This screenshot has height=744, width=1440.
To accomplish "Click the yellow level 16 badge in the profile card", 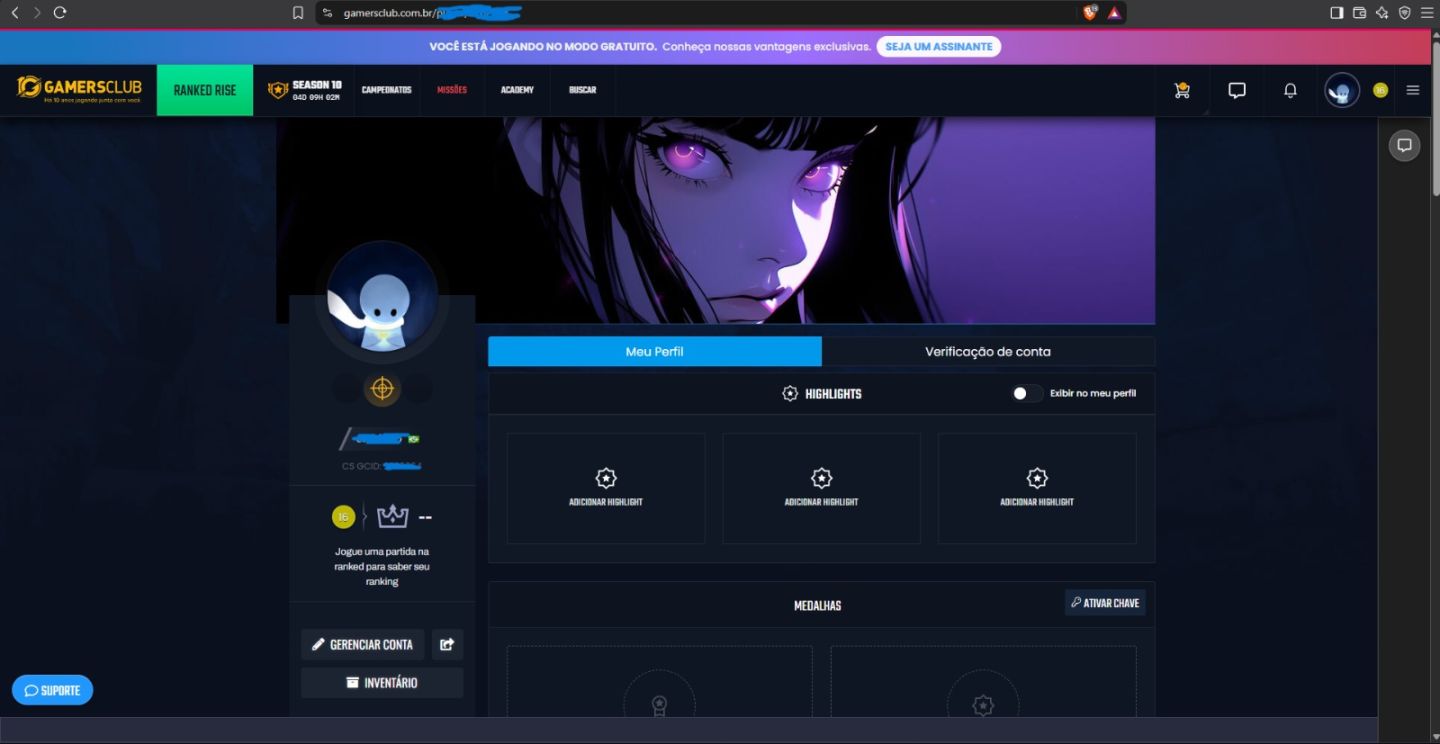I will [x=343, y=517].
